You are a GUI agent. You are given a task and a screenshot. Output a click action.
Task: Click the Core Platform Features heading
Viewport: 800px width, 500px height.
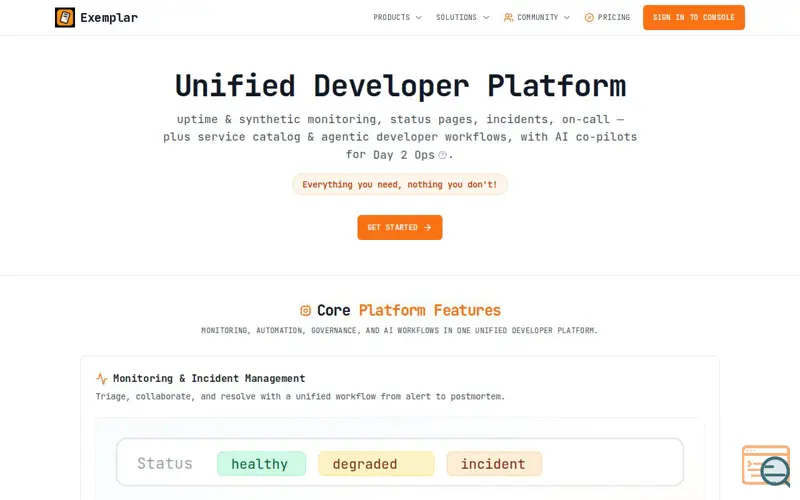click(409, 310)
